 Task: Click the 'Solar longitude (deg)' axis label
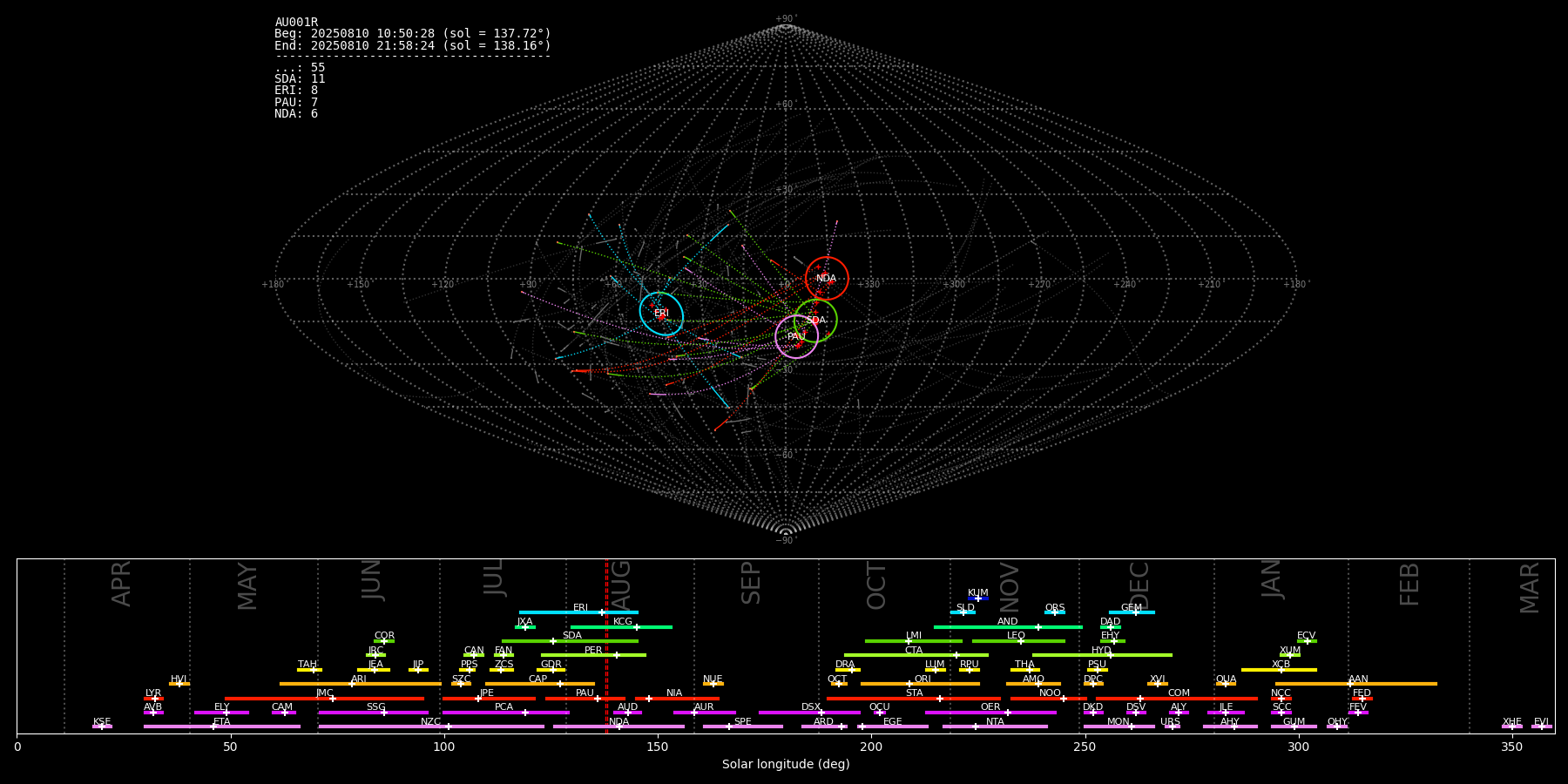[786, 764]
